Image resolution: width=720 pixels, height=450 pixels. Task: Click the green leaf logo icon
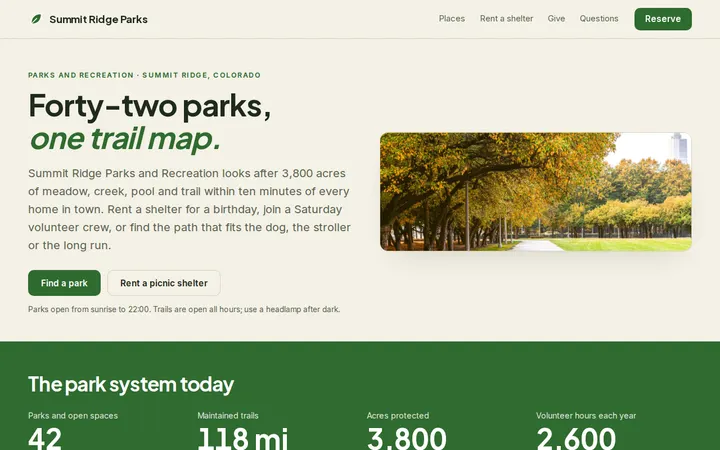coord(36,19)
